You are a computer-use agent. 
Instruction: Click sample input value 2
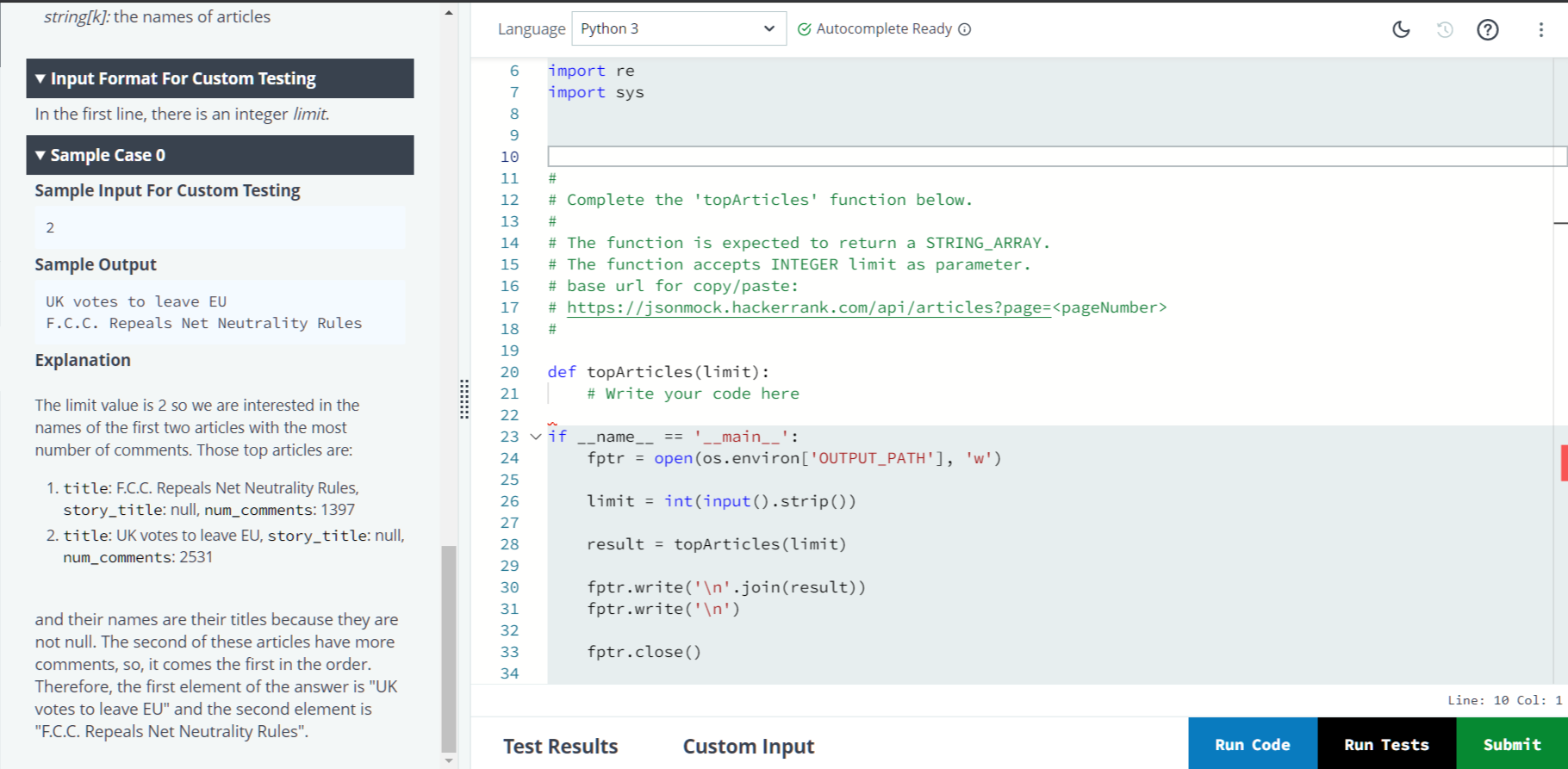(50, 227)
